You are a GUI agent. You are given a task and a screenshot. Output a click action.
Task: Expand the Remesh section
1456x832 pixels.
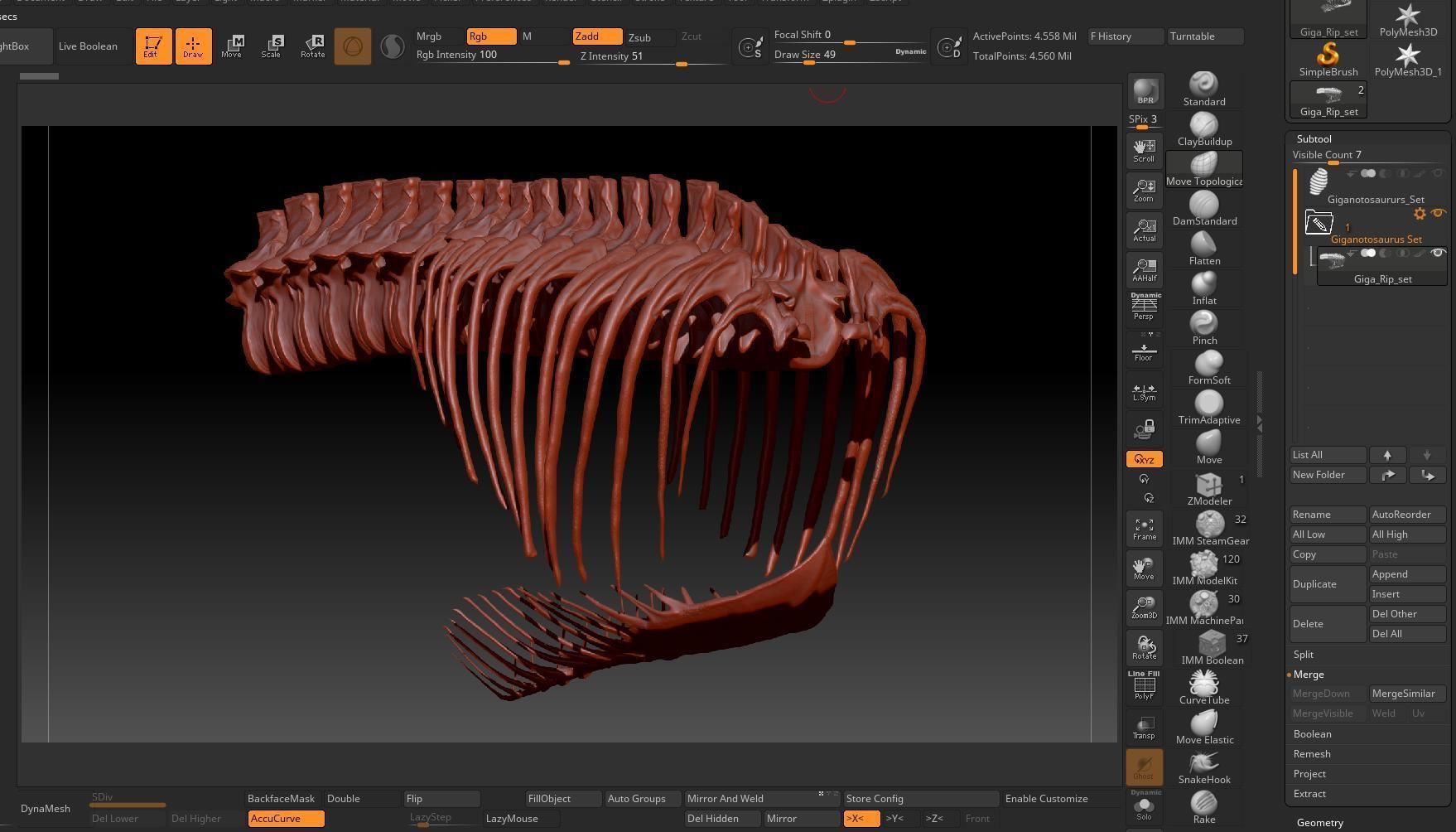pos(1312,754)
